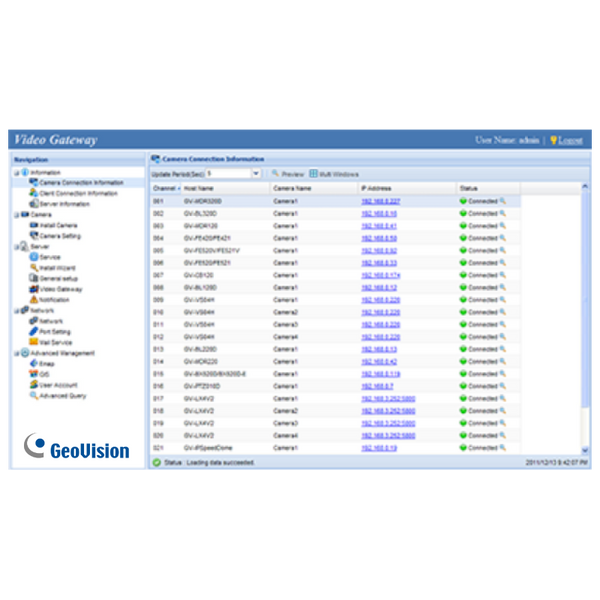
Task: Select the Camera Setting icon
Action: click(x=34, y=235)
